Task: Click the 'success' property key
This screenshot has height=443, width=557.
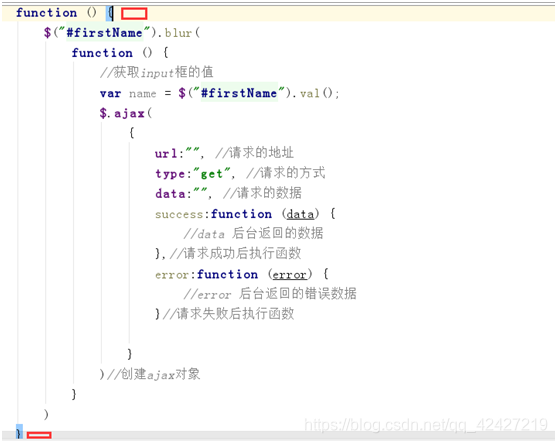Action: point(179,214)
